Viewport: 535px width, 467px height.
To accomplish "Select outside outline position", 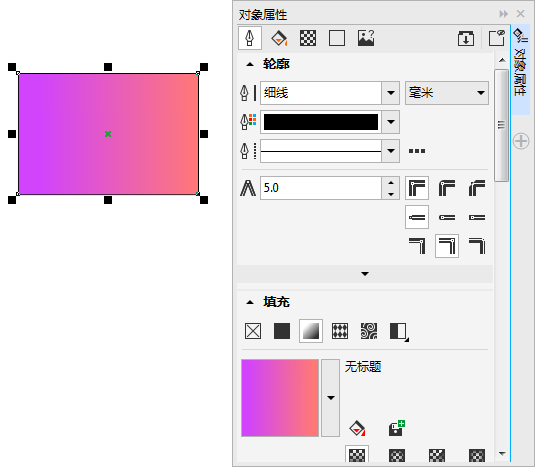I will [417, 246].
